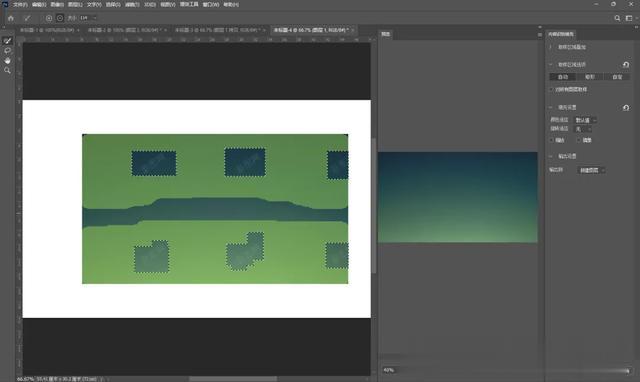Image resolution: width=640 pixels, height=382 pixels.
Task: Choose the Hand tool
Action: click(7, 60)
